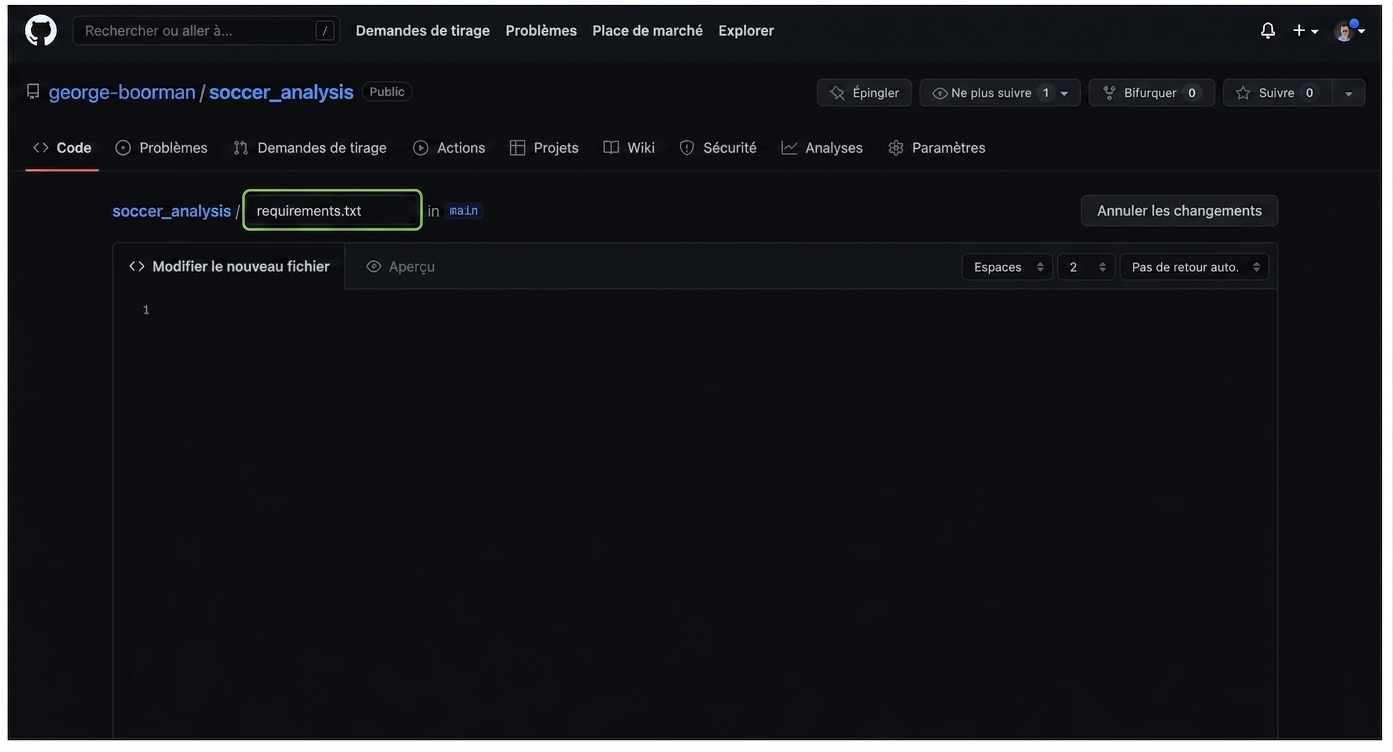The image size is (1393, 752).
Task: Open the Demandes de tirage repository tab
Action: 310,148
